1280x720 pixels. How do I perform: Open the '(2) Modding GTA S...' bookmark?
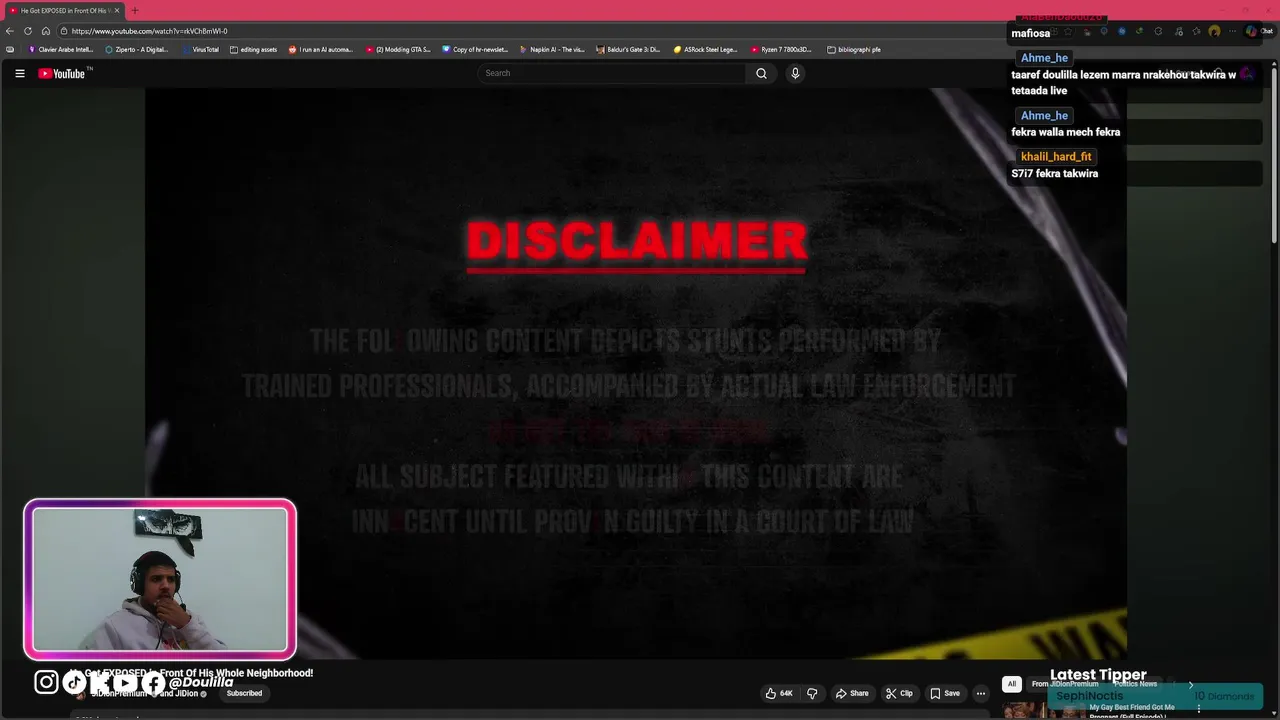(x=398, y=49)
